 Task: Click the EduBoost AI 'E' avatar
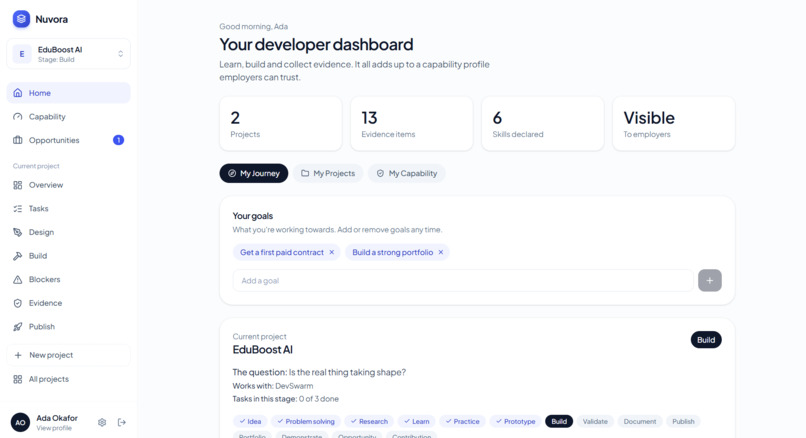(22, 53)
